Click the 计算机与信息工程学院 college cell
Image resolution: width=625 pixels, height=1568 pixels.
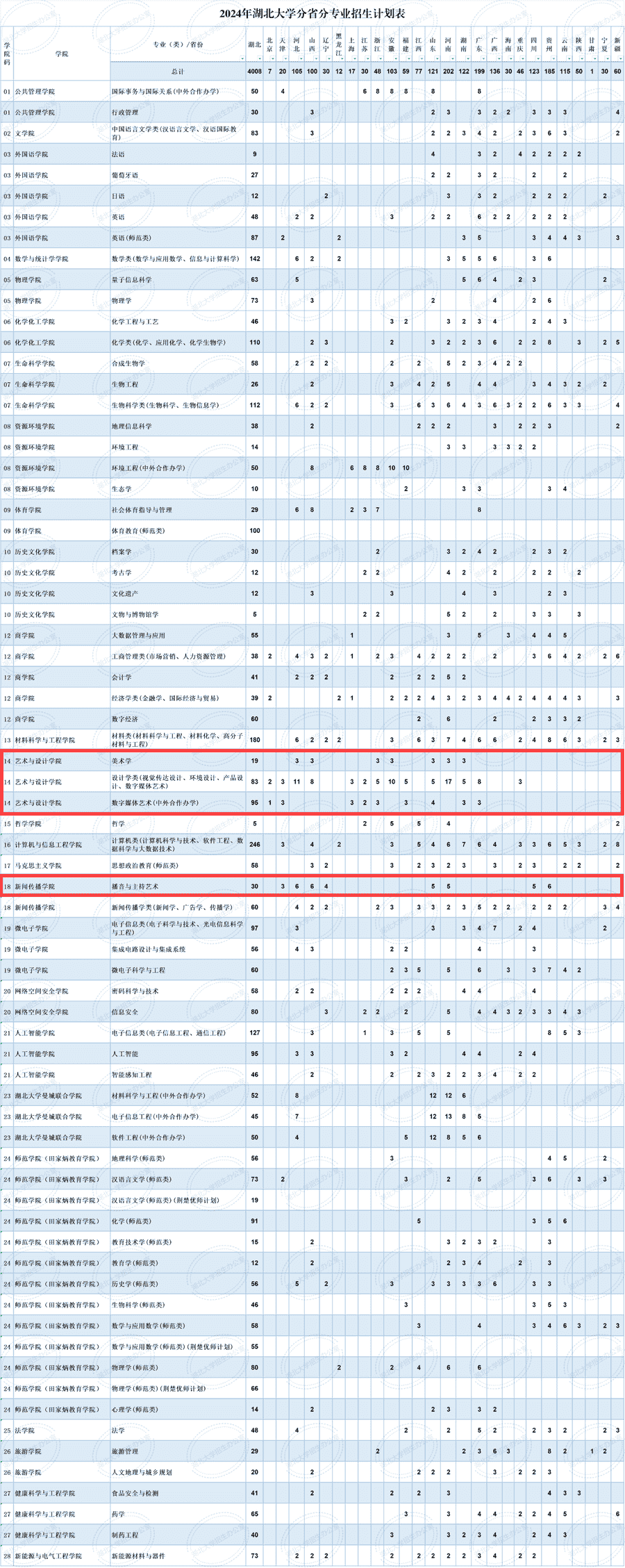pos(62,844)
